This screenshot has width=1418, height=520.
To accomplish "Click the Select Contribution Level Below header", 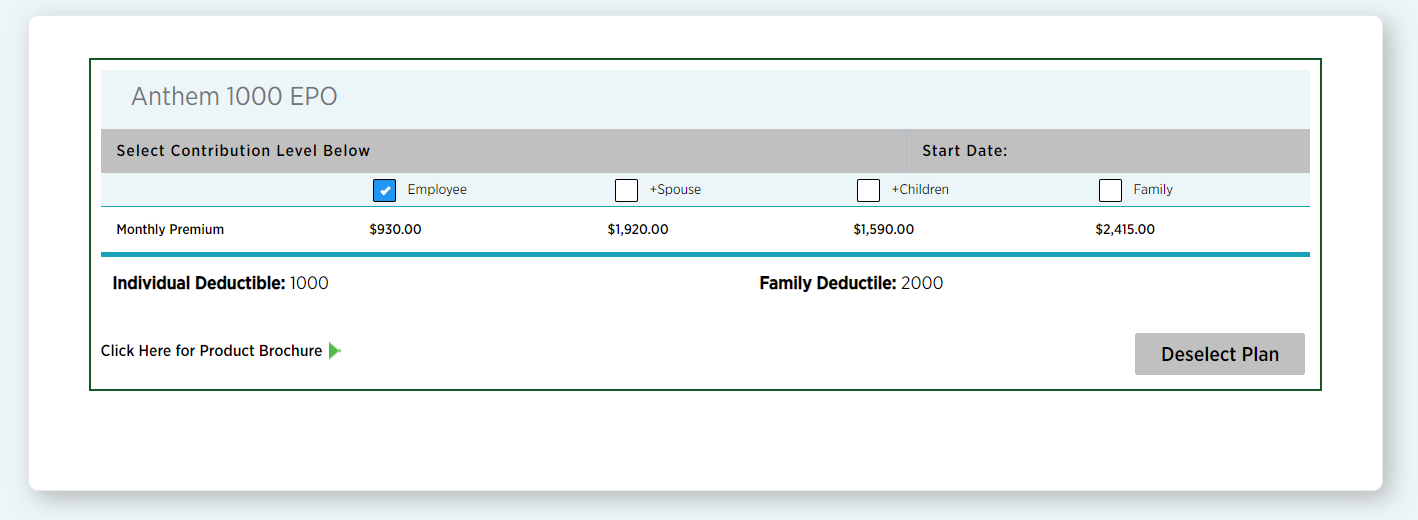I will 243,151.
